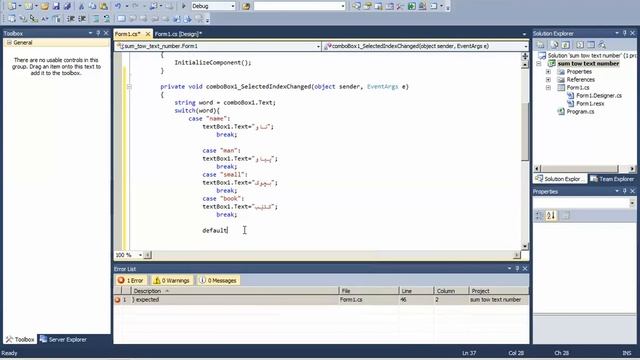Pin or auto-hide the Toolbox panel
The image size is (640, 360).
pos(98,33)
